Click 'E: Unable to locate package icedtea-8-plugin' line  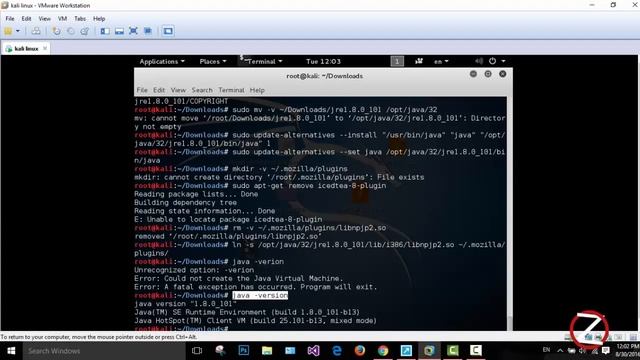click(x=228, y=219)
